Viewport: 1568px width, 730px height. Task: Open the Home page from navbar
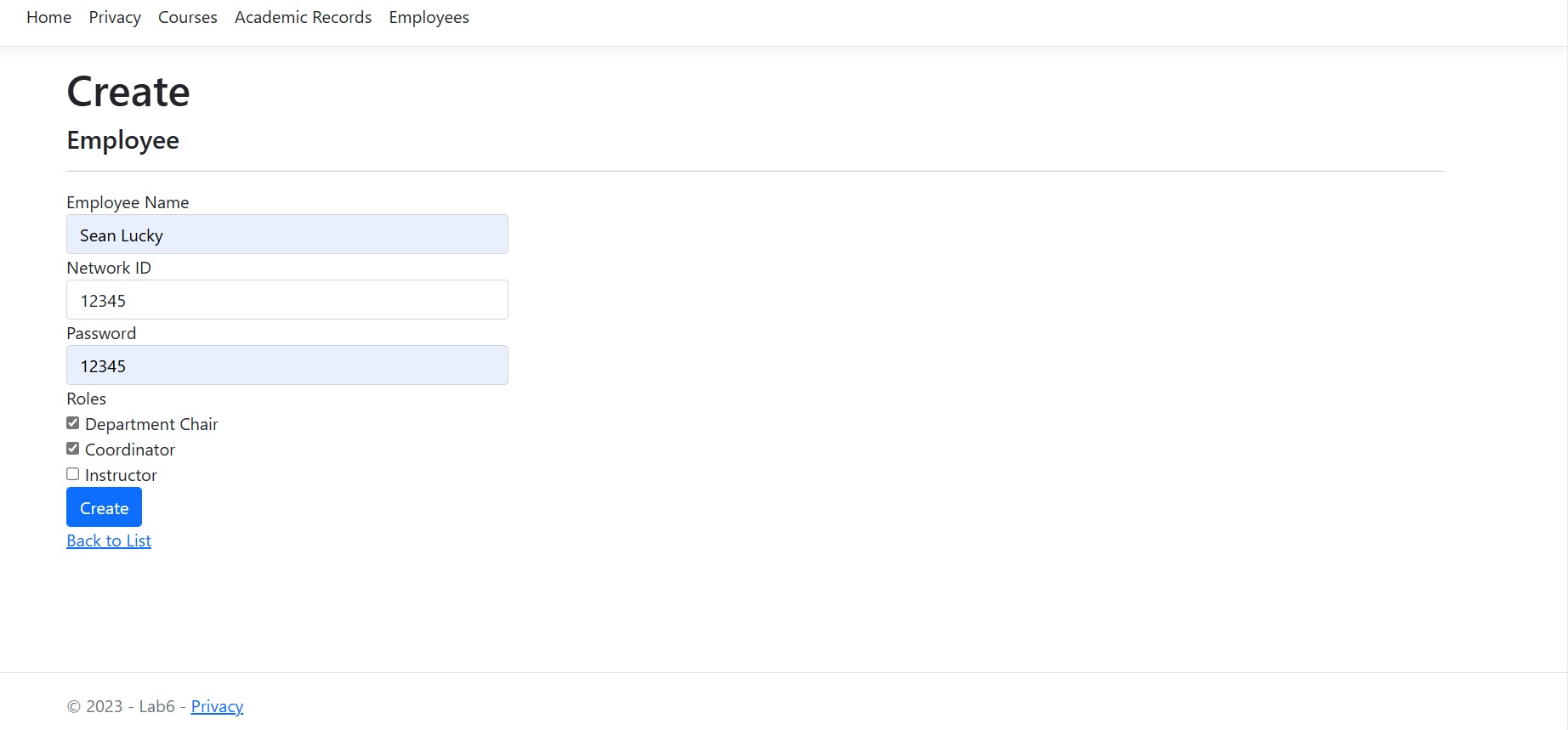(48, 17)
